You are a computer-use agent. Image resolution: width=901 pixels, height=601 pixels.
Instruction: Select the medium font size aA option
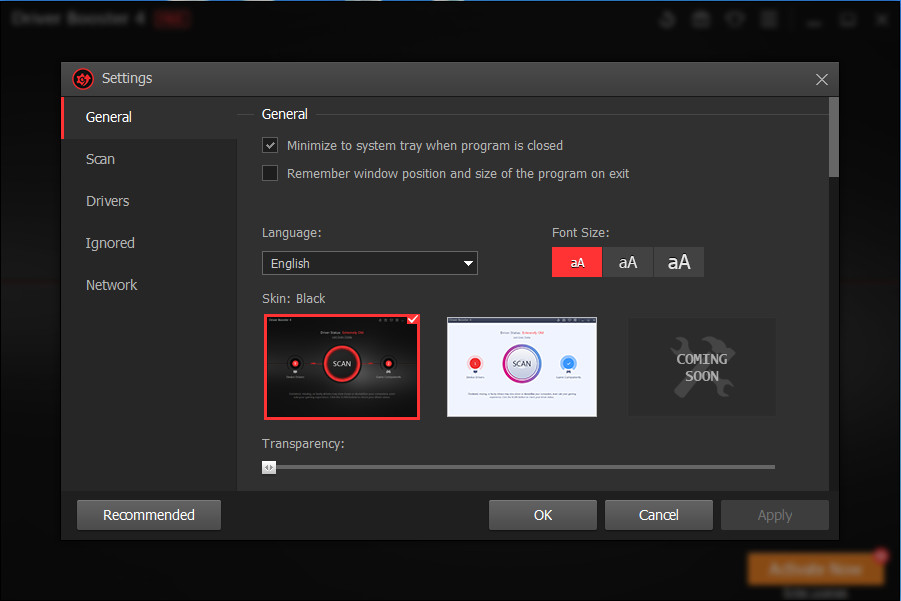pyautogui.click(x=627, y=262)
